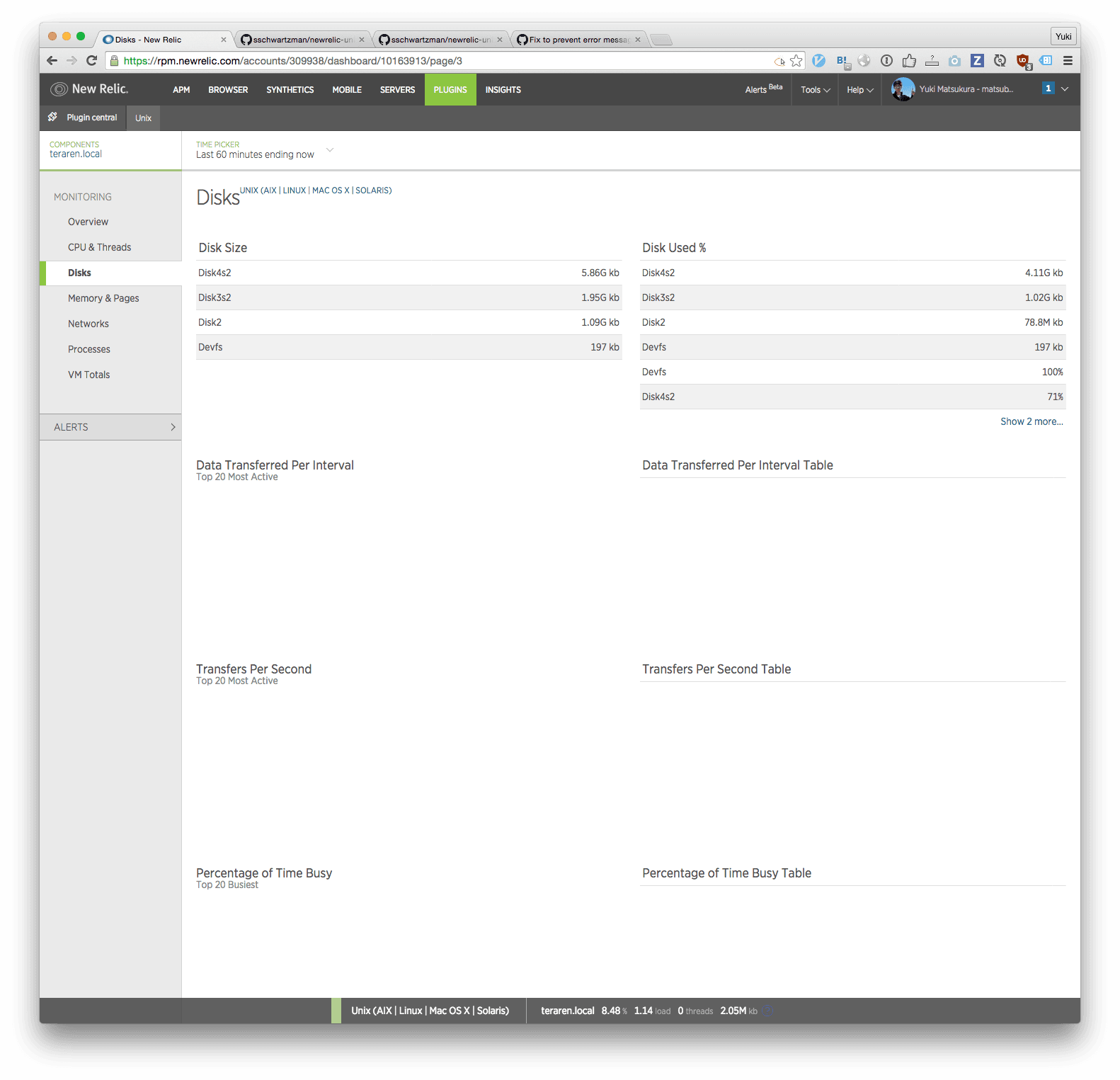This screenshot has height=1080, width=1120.
Task: Click the New Relic logo icon
Action: 59,89
